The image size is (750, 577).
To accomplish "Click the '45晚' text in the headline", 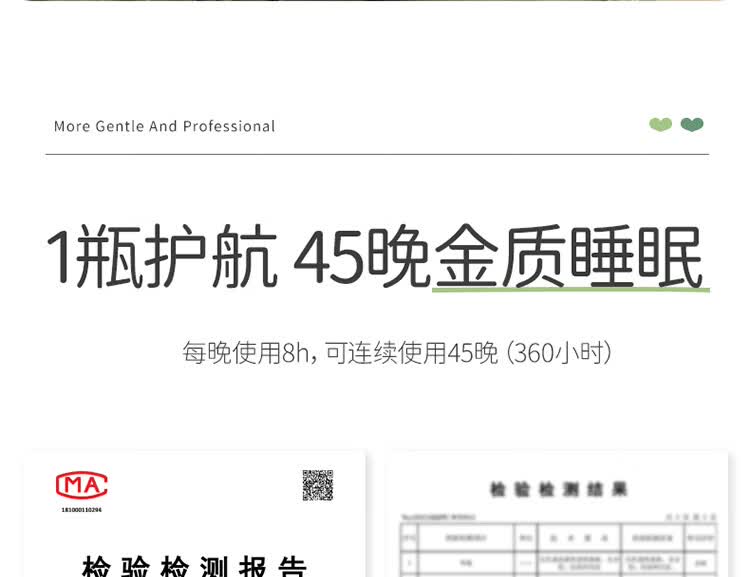I will tap(362, 256).
